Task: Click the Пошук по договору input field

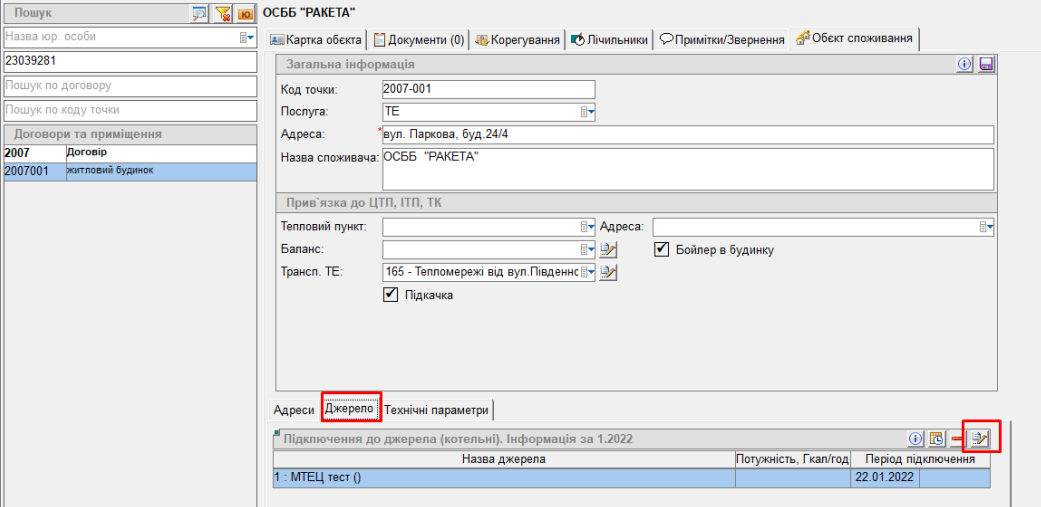Action: click(x=129, y=85)
